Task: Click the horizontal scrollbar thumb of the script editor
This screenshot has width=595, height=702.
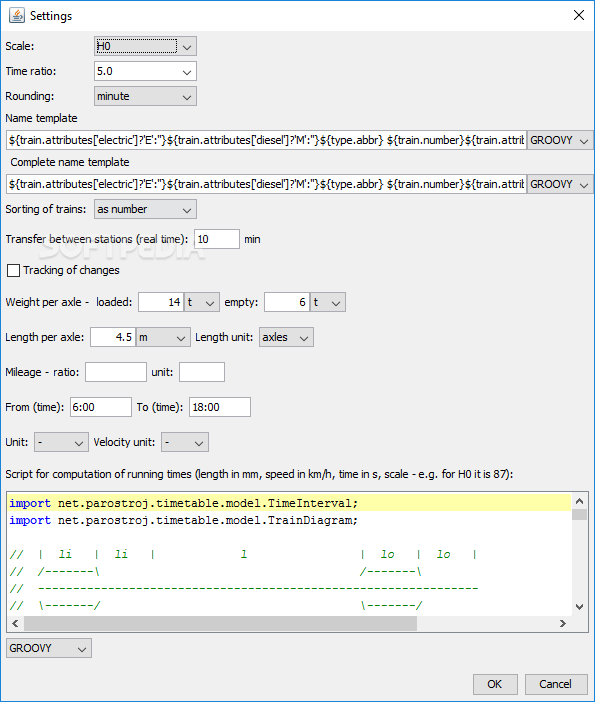Action: 220,623
